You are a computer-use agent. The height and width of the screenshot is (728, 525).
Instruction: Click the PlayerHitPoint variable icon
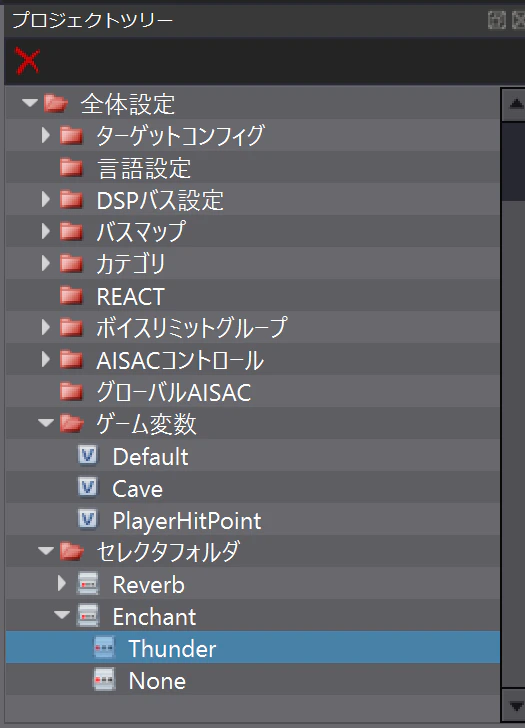click(88, 519)
